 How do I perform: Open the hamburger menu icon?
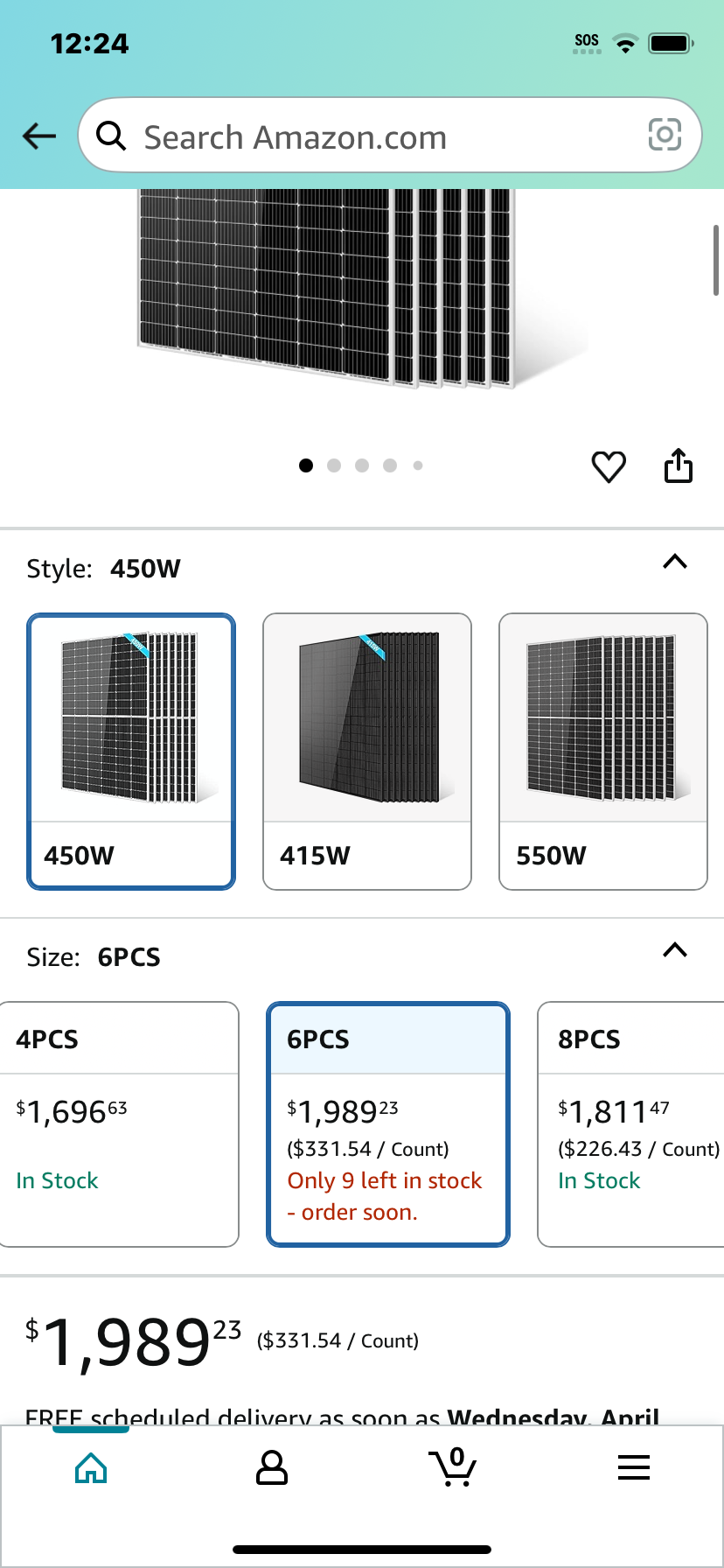pyautogui.click(x=634, y=1467)
